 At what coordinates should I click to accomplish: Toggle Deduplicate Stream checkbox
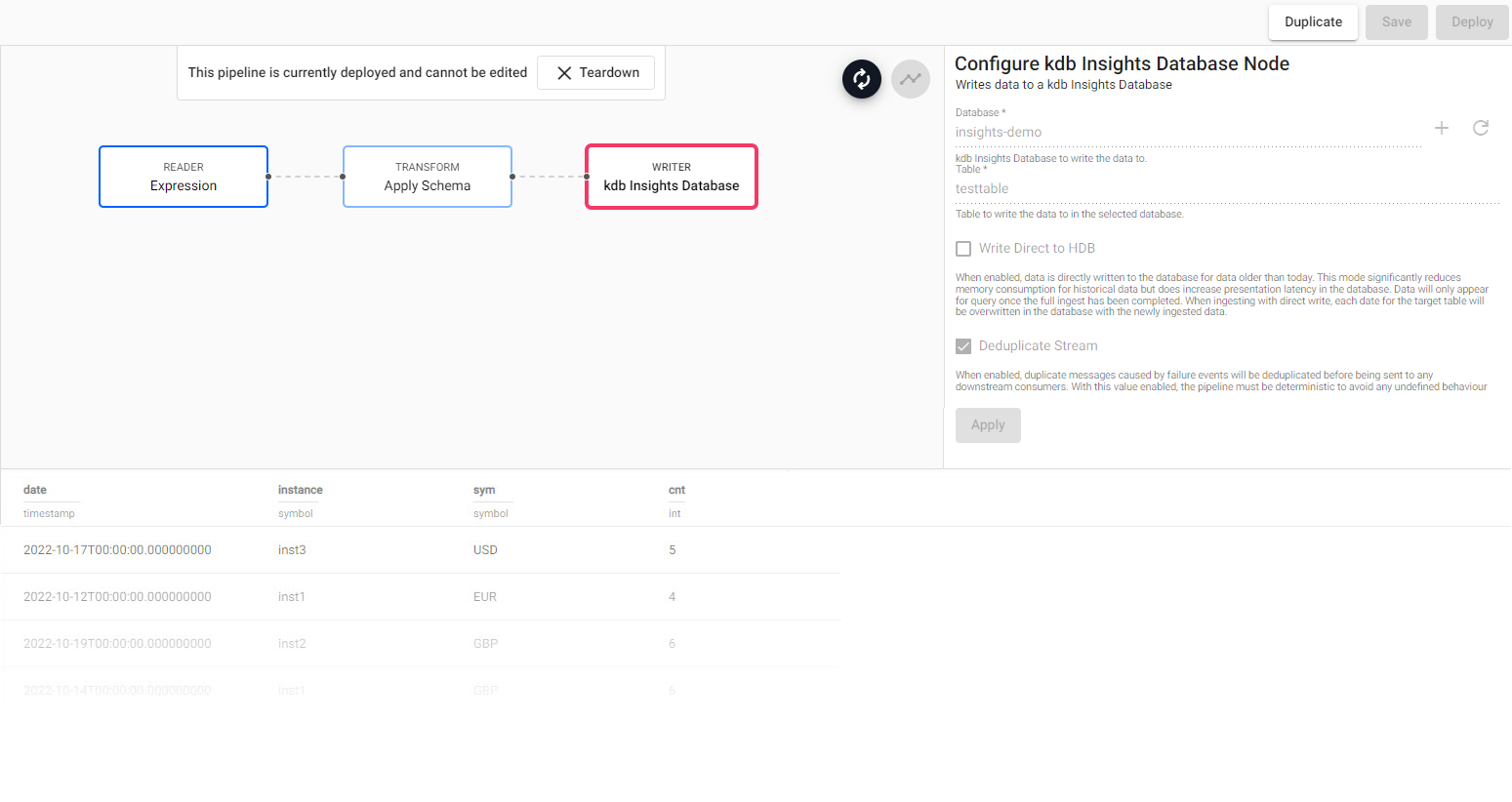pyautogui.click(x=963, y=346)
